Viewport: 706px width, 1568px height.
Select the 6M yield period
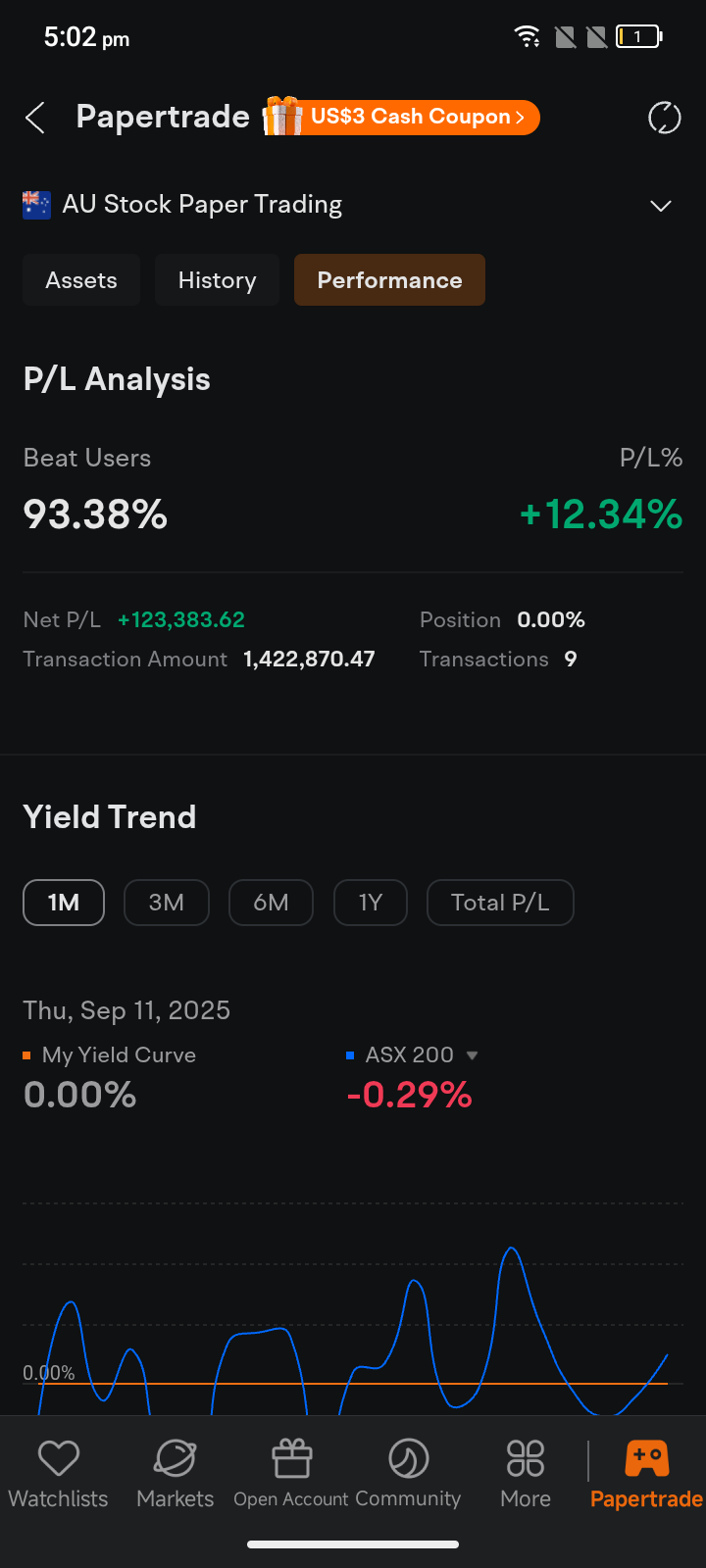click(271, 903)
